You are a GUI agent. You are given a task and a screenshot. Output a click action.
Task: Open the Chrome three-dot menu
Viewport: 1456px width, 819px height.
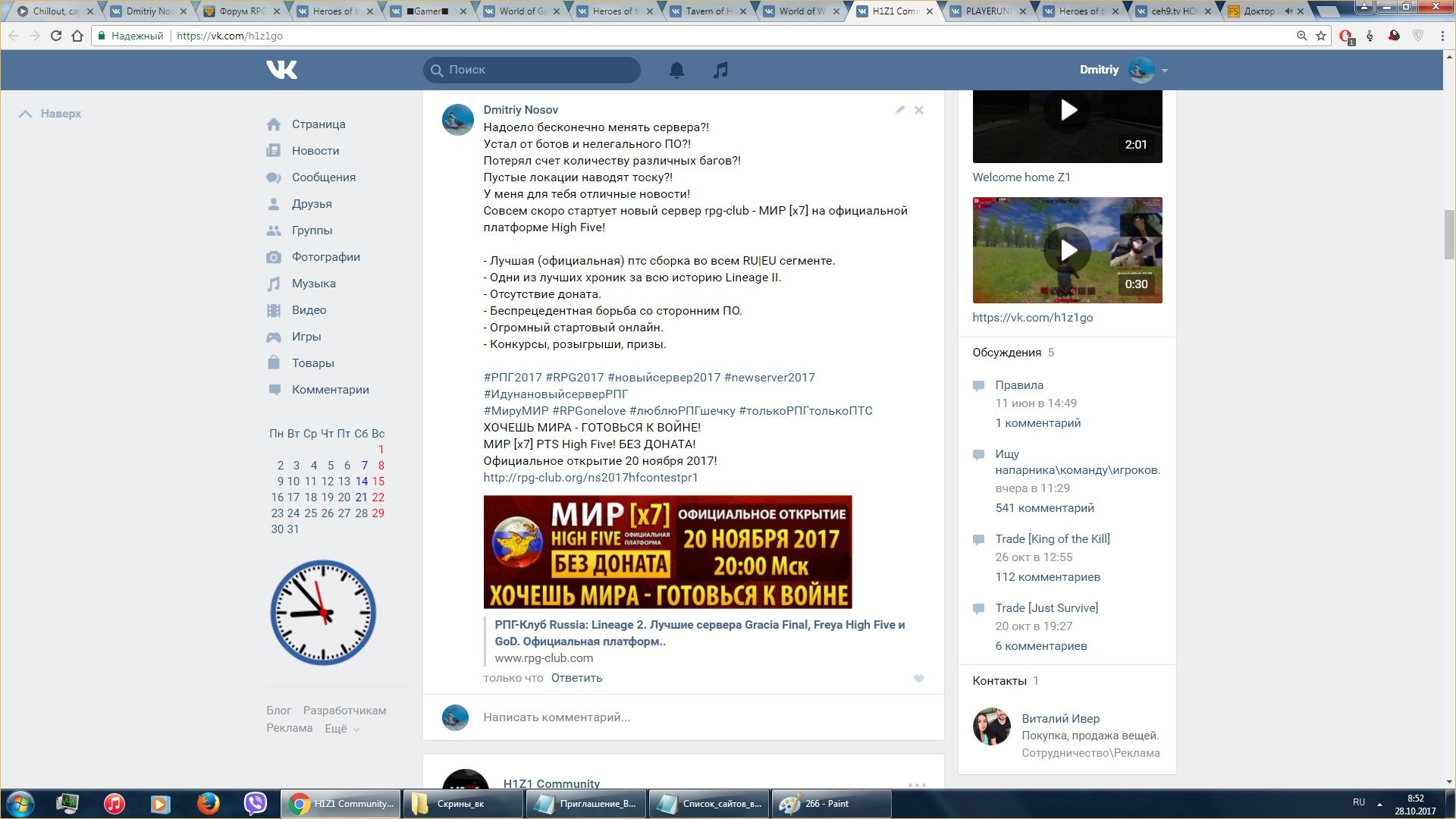[1442, 36]
